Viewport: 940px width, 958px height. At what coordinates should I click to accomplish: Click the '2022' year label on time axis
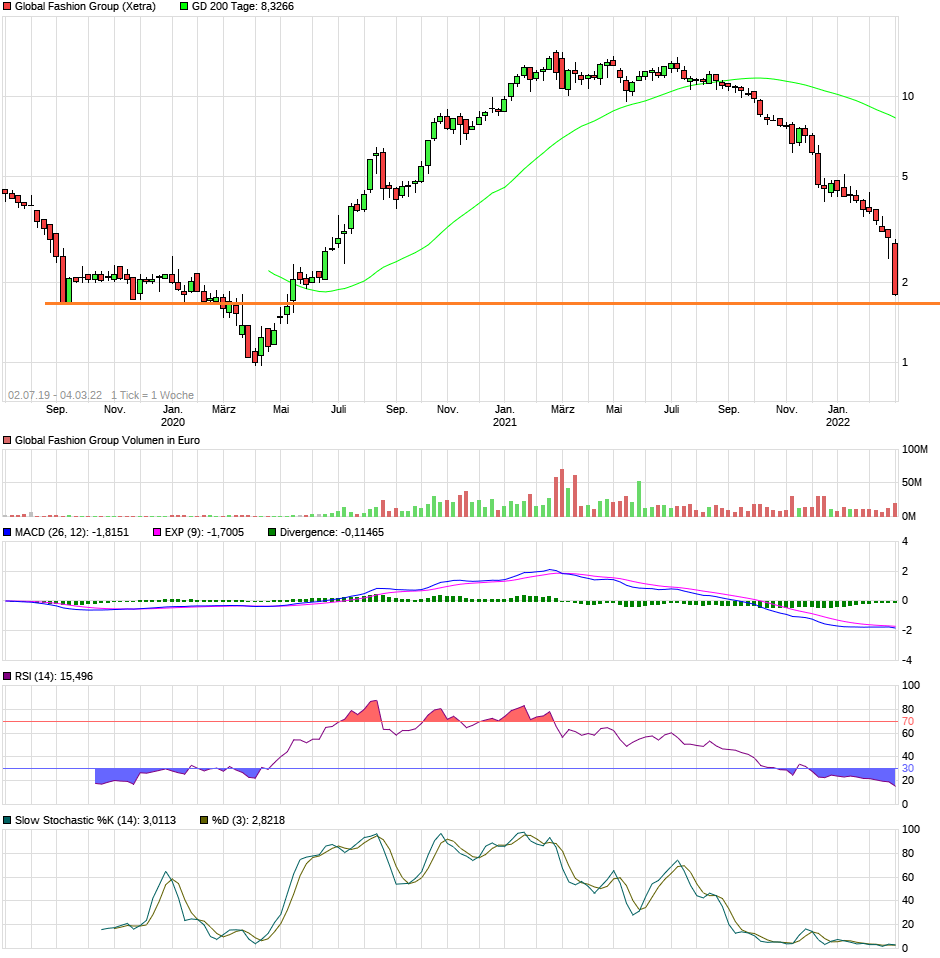click(837, 422)
